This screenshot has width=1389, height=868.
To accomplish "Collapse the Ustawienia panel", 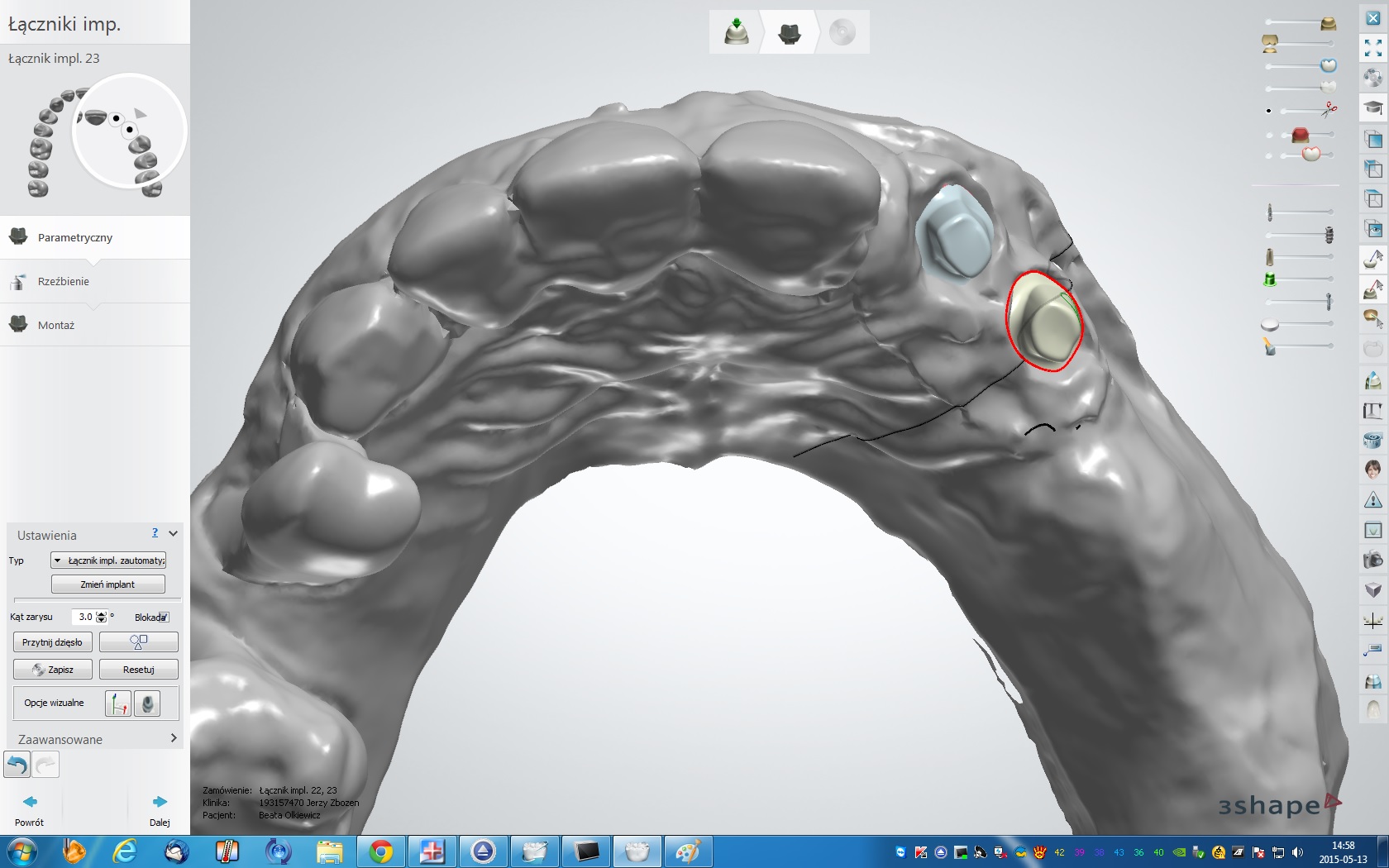I will tap(173, 534).
